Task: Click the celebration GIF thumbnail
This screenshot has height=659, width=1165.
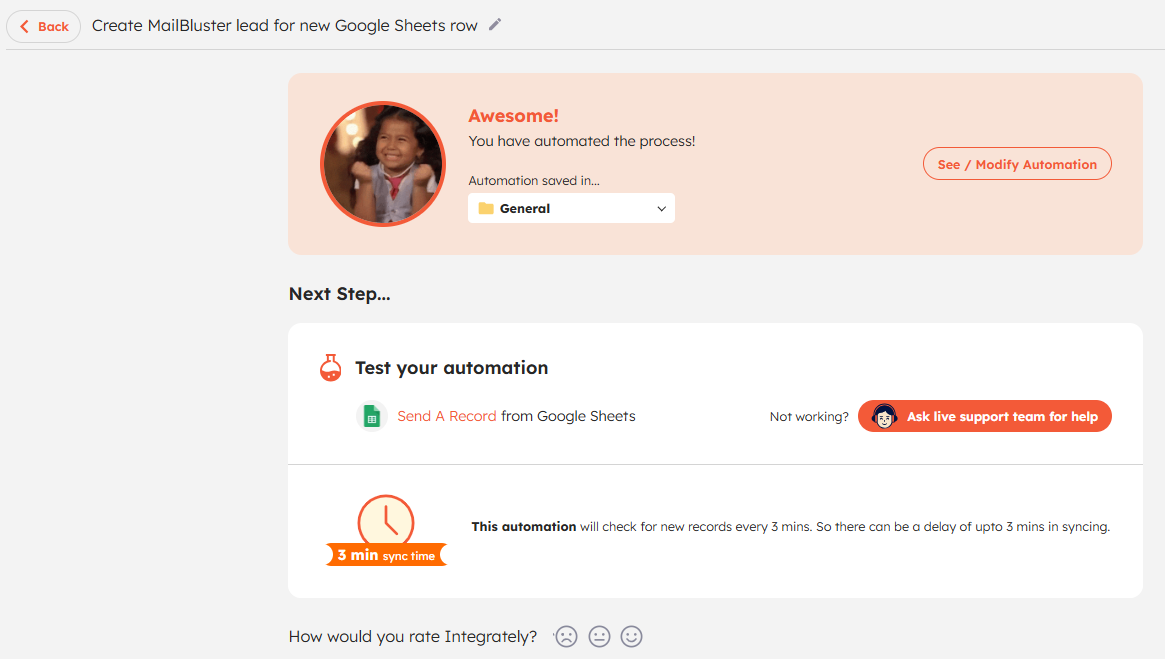Action: pos(382,163)
